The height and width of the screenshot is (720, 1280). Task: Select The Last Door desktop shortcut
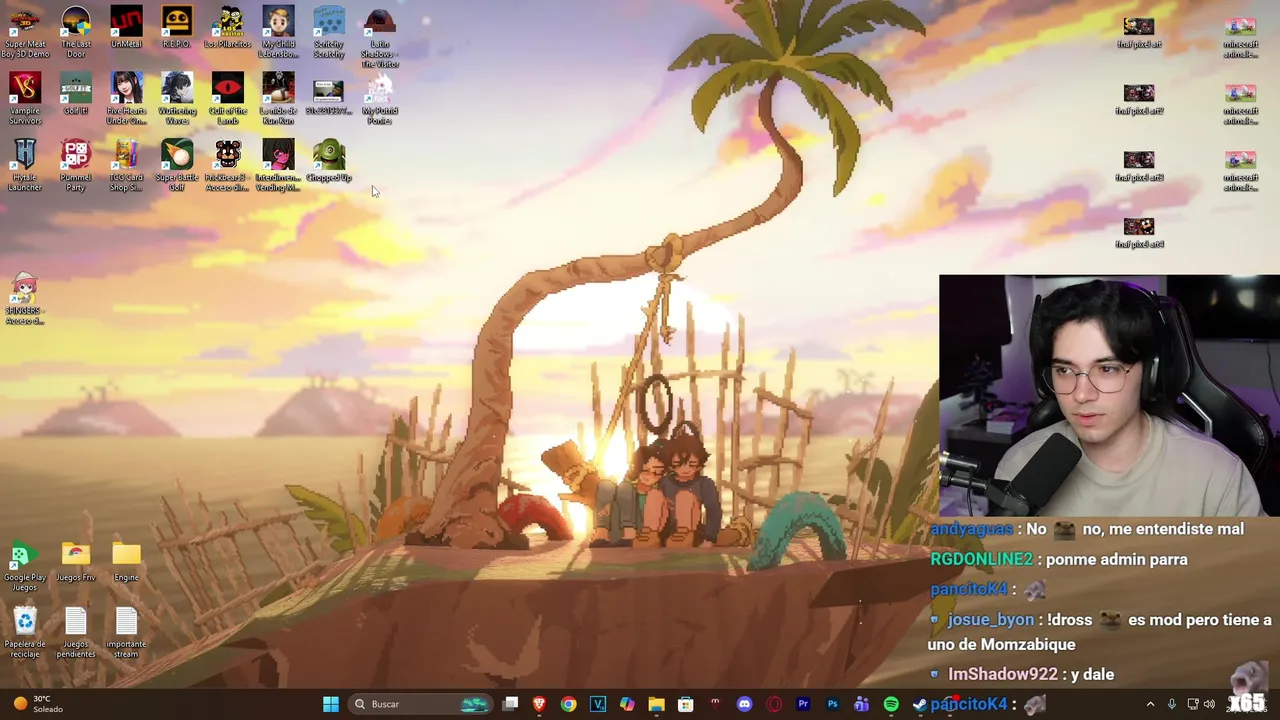(76, 32)
